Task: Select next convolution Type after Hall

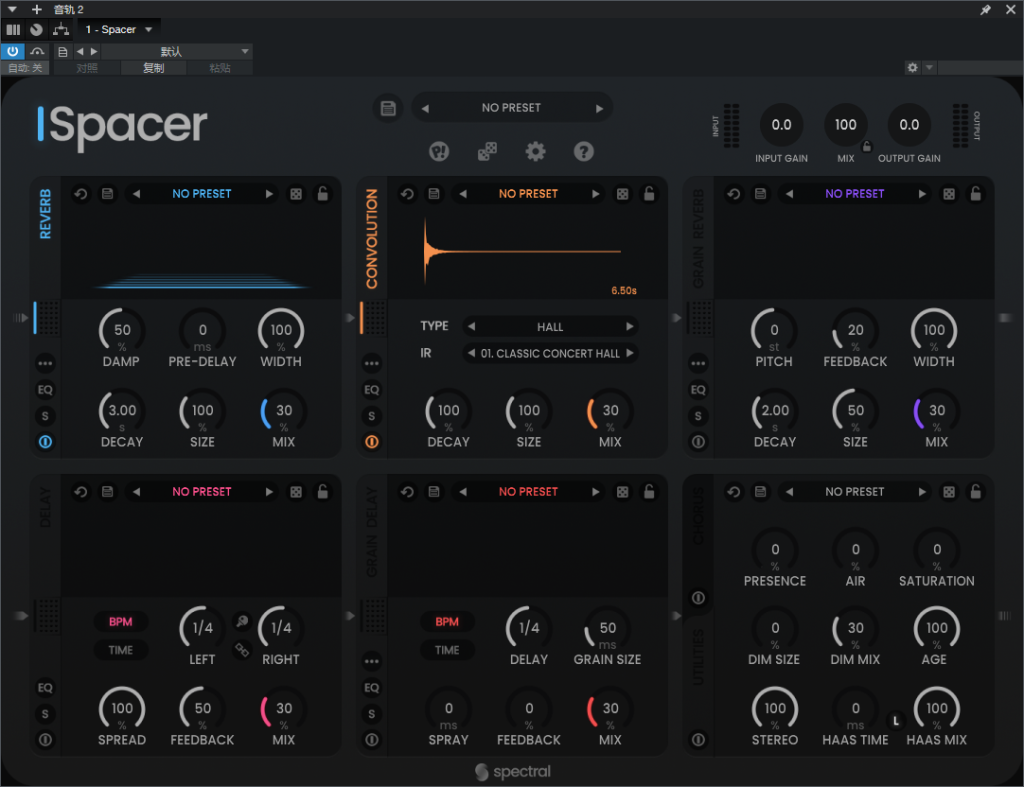Action: click(629, 327)
